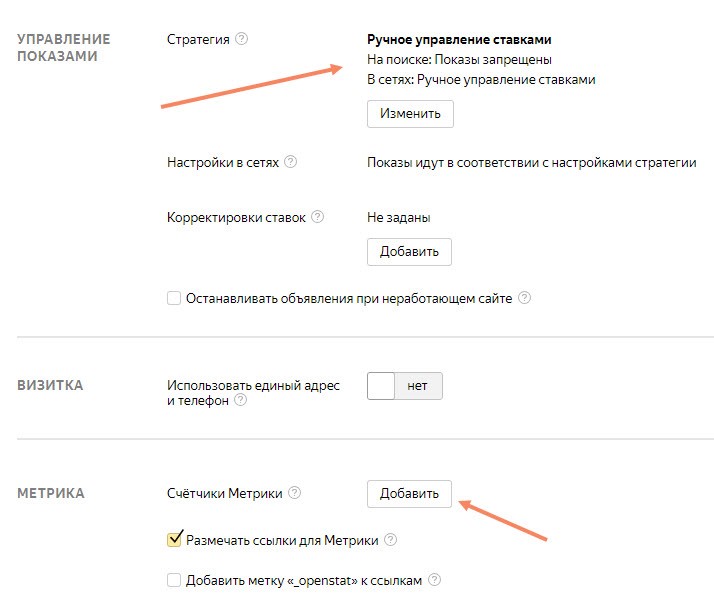
Task: Tick the Добавить метку «_openstat» checkbox
Action: [174, 580]
